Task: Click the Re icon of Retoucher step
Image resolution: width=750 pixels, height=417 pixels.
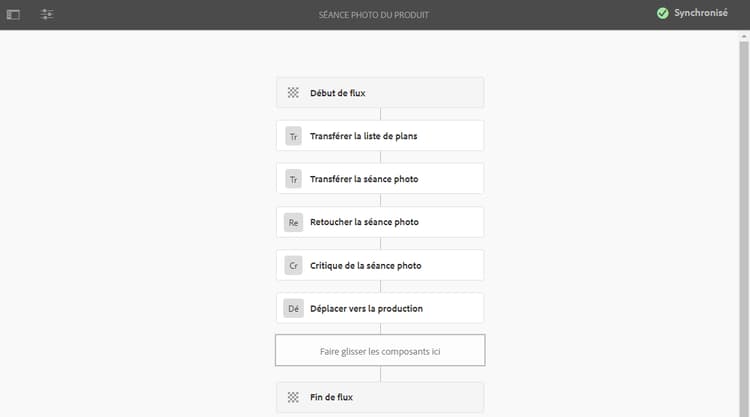Action: point(293,222)
